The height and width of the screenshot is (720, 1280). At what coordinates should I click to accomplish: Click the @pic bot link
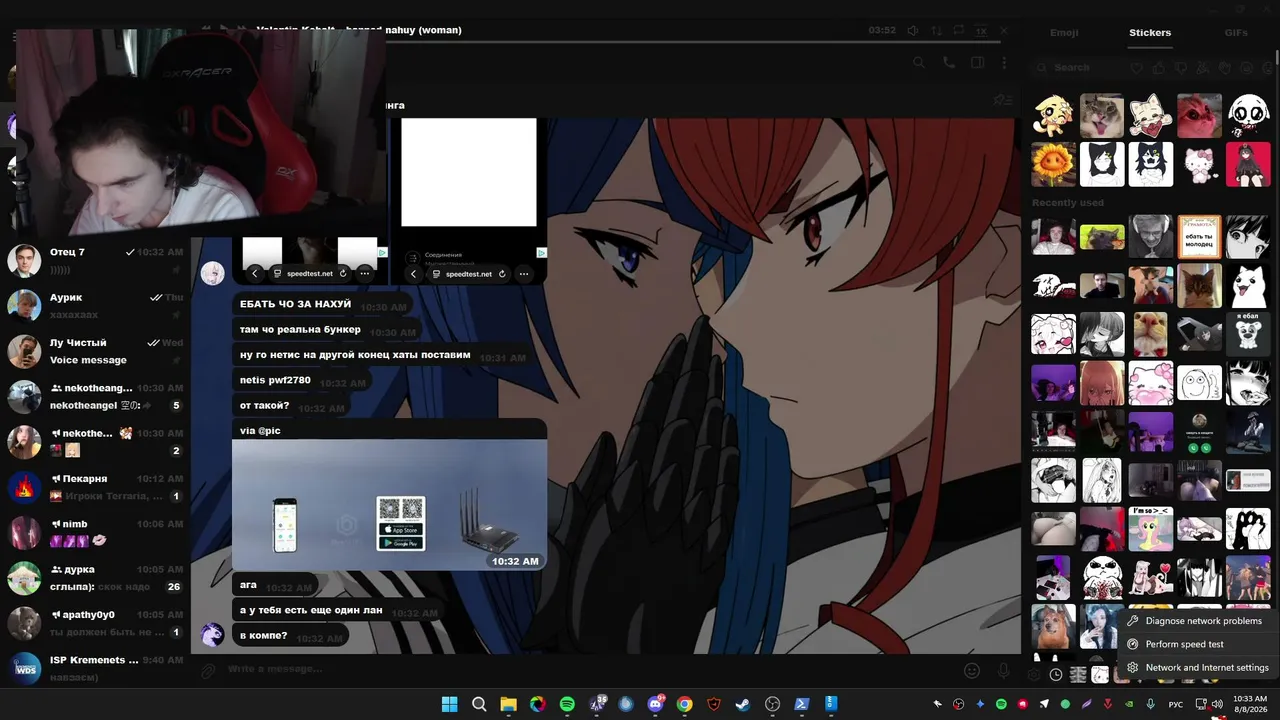(x=269, y=431)
